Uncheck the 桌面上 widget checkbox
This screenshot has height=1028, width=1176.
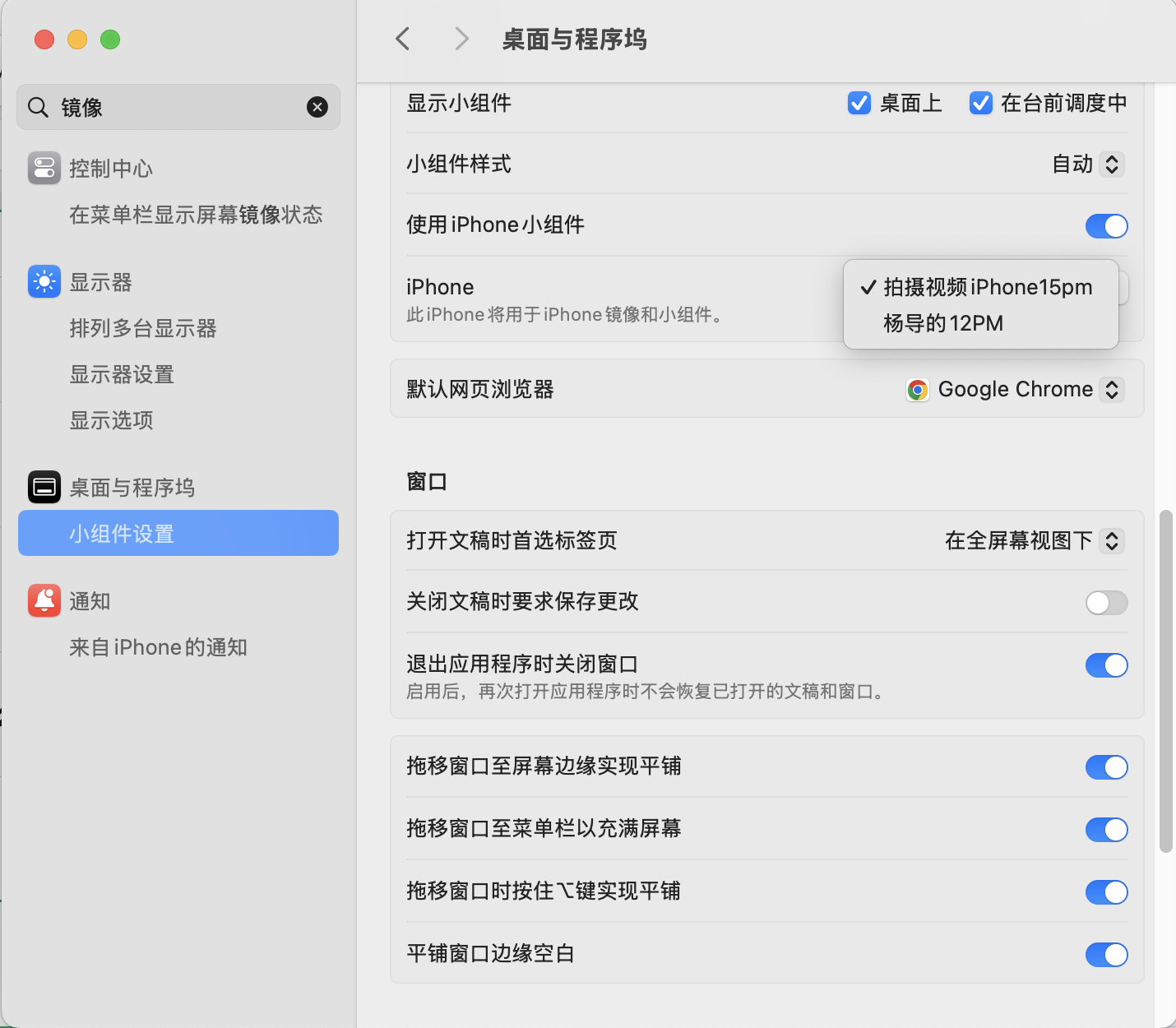point(859,103)
